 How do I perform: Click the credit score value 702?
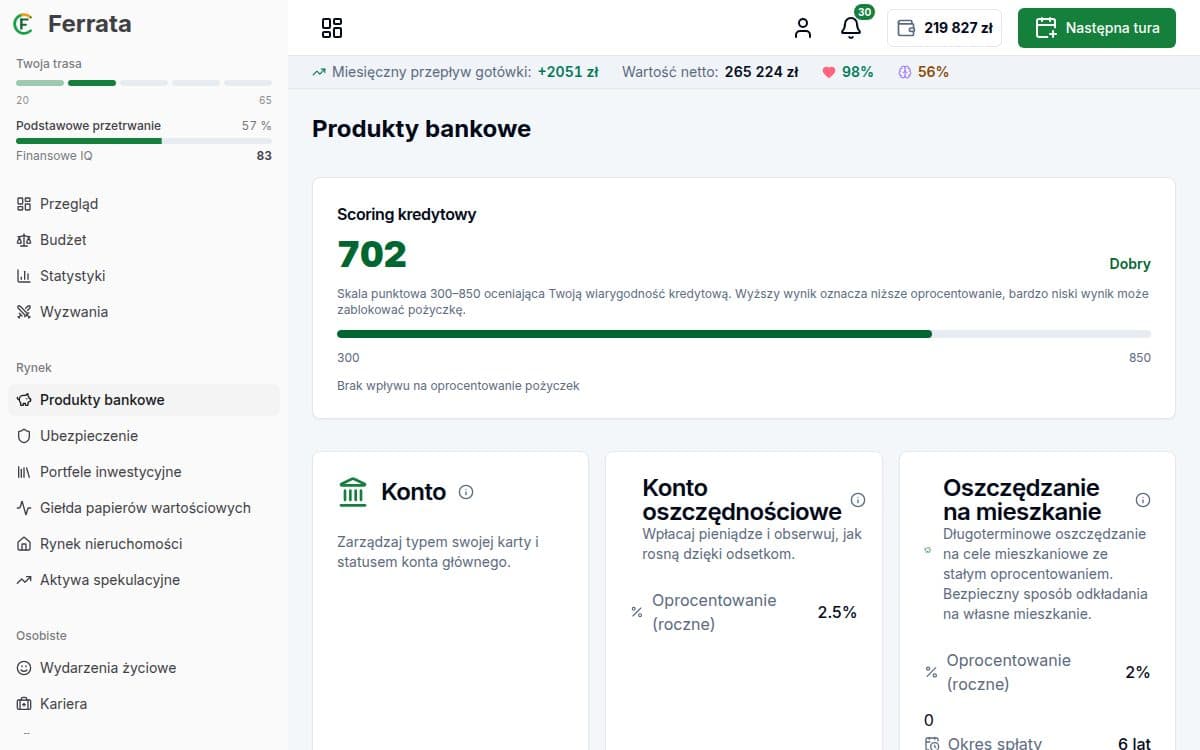pyautogui.click(x=372, y=255)
